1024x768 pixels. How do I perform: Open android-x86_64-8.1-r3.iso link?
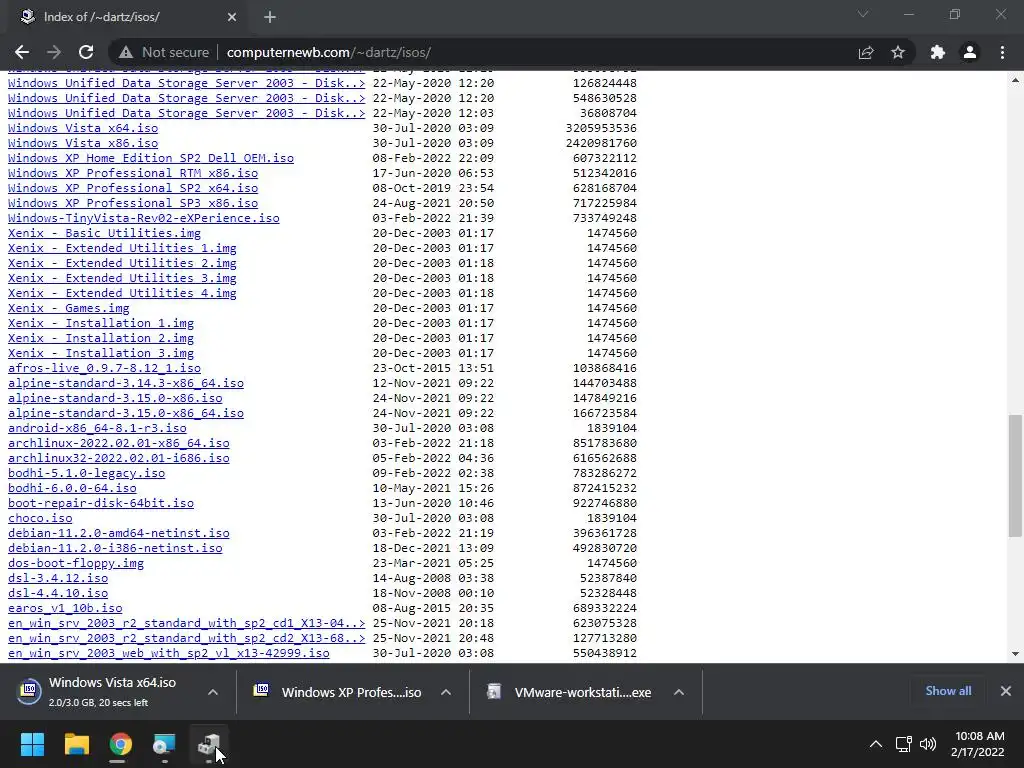97,428
